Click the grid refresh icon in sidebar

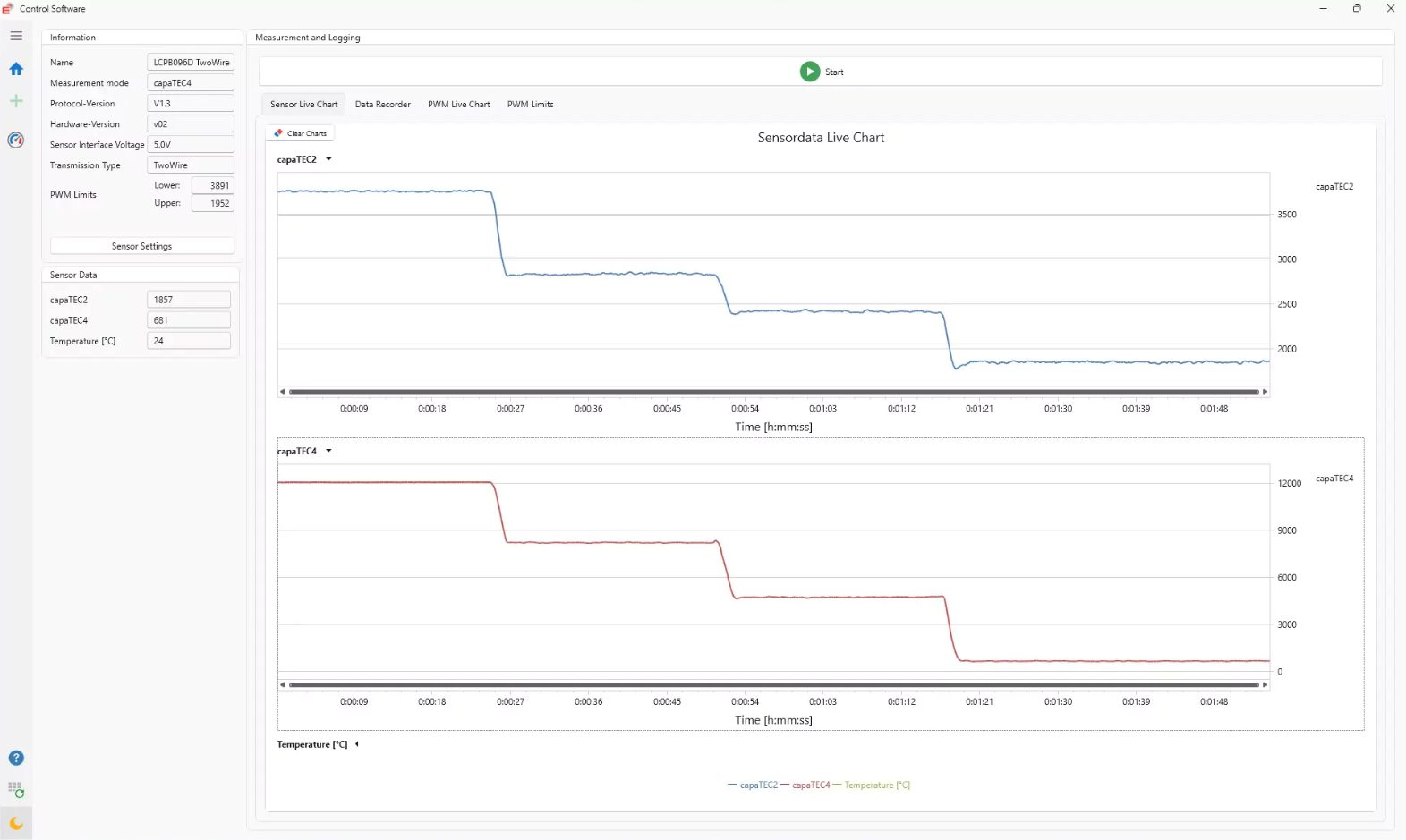pos(16,790)
